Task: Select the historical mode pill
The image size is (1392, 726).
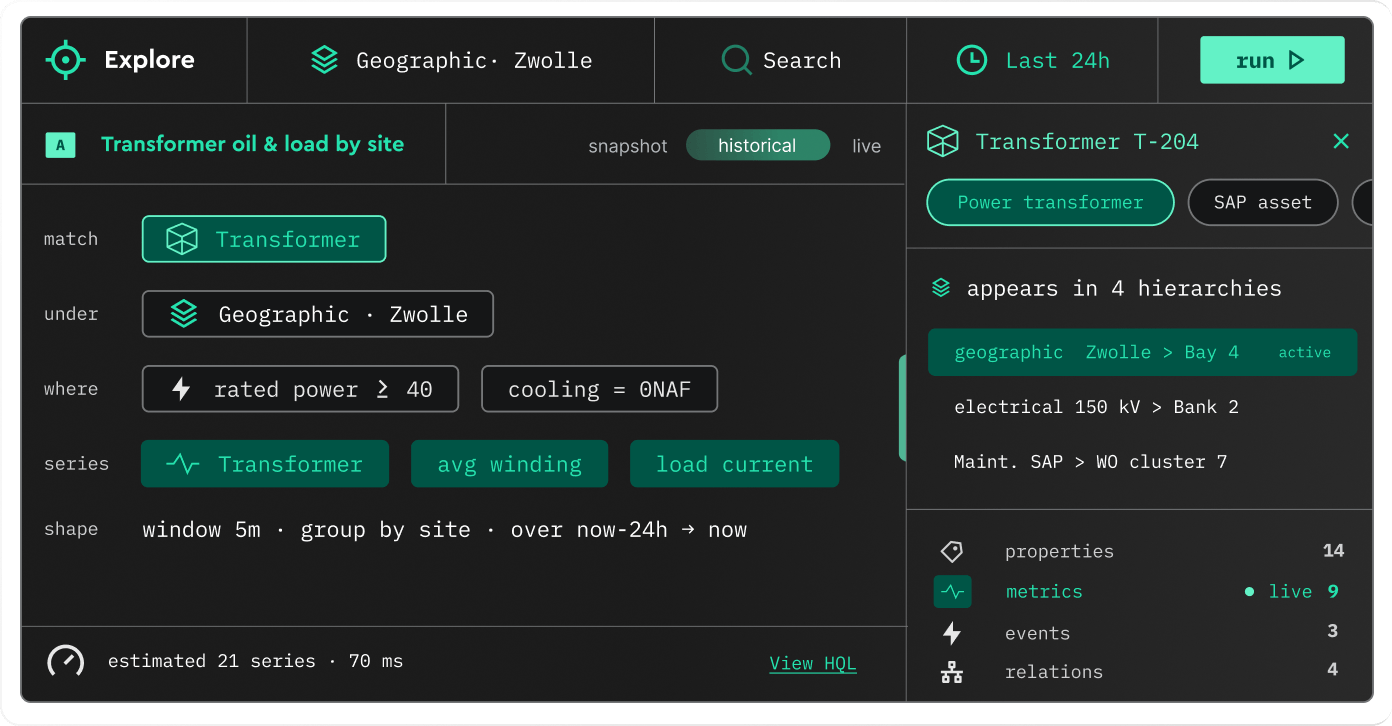Action: point(758,145)
